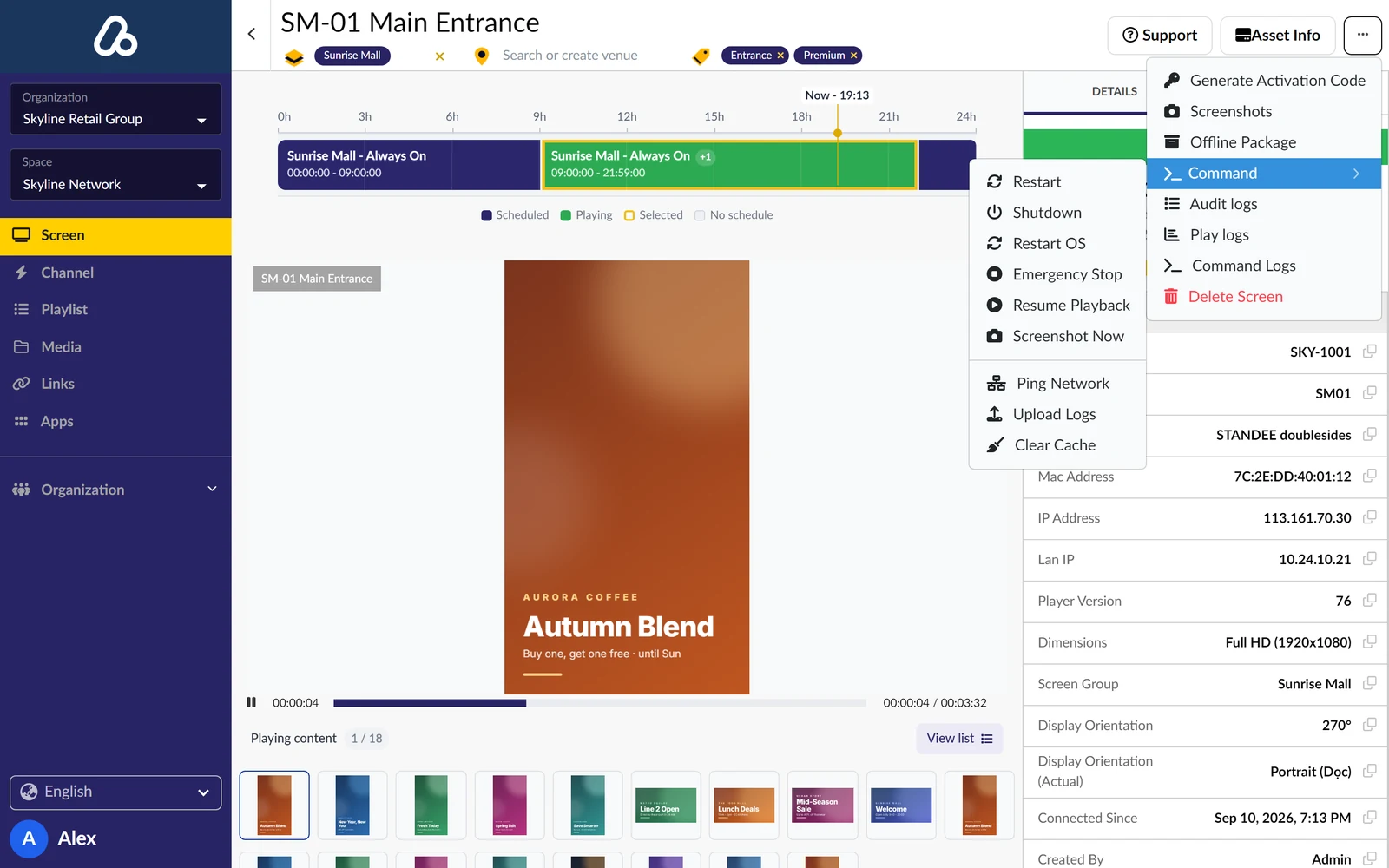Copy the Screen Group value
This screenshot has height=868, width=1389.
1369,683
